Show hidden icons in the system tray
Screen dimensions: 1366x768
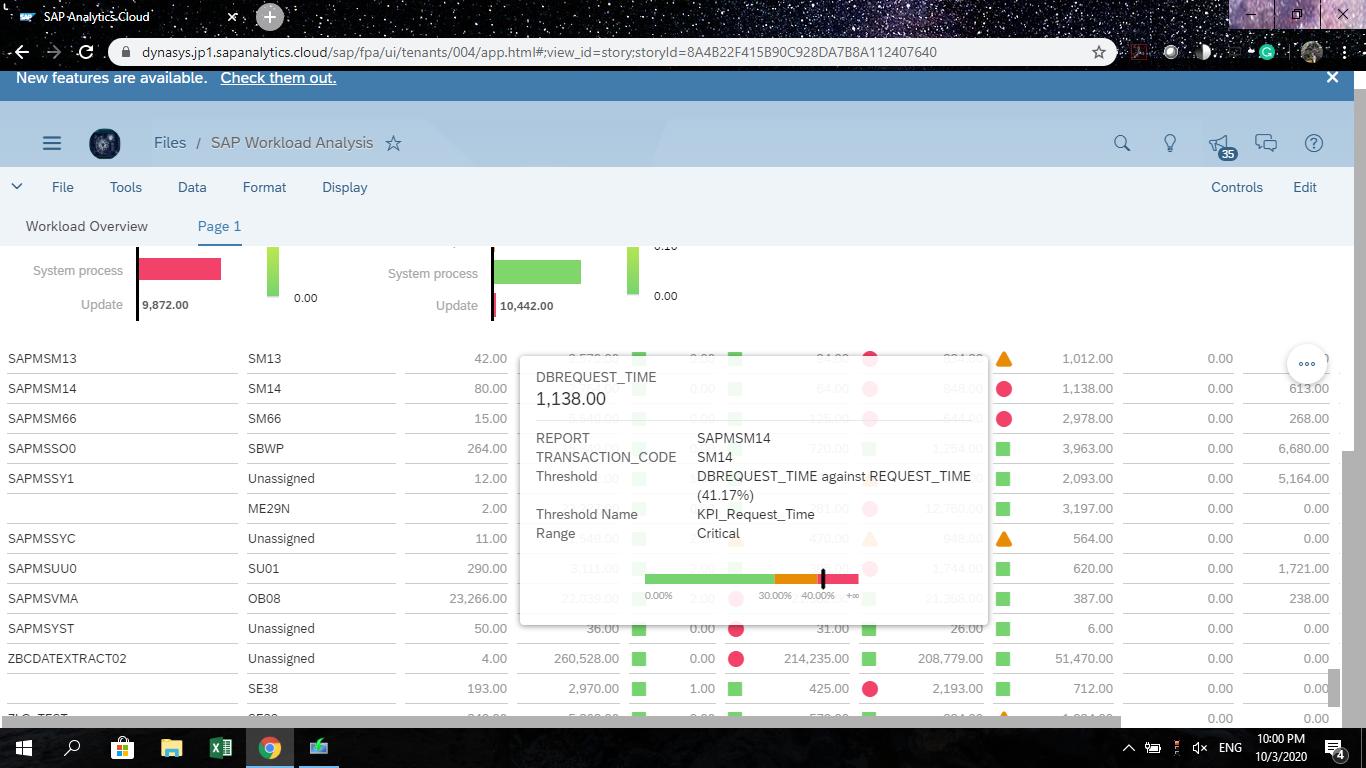pos(1128,747)
